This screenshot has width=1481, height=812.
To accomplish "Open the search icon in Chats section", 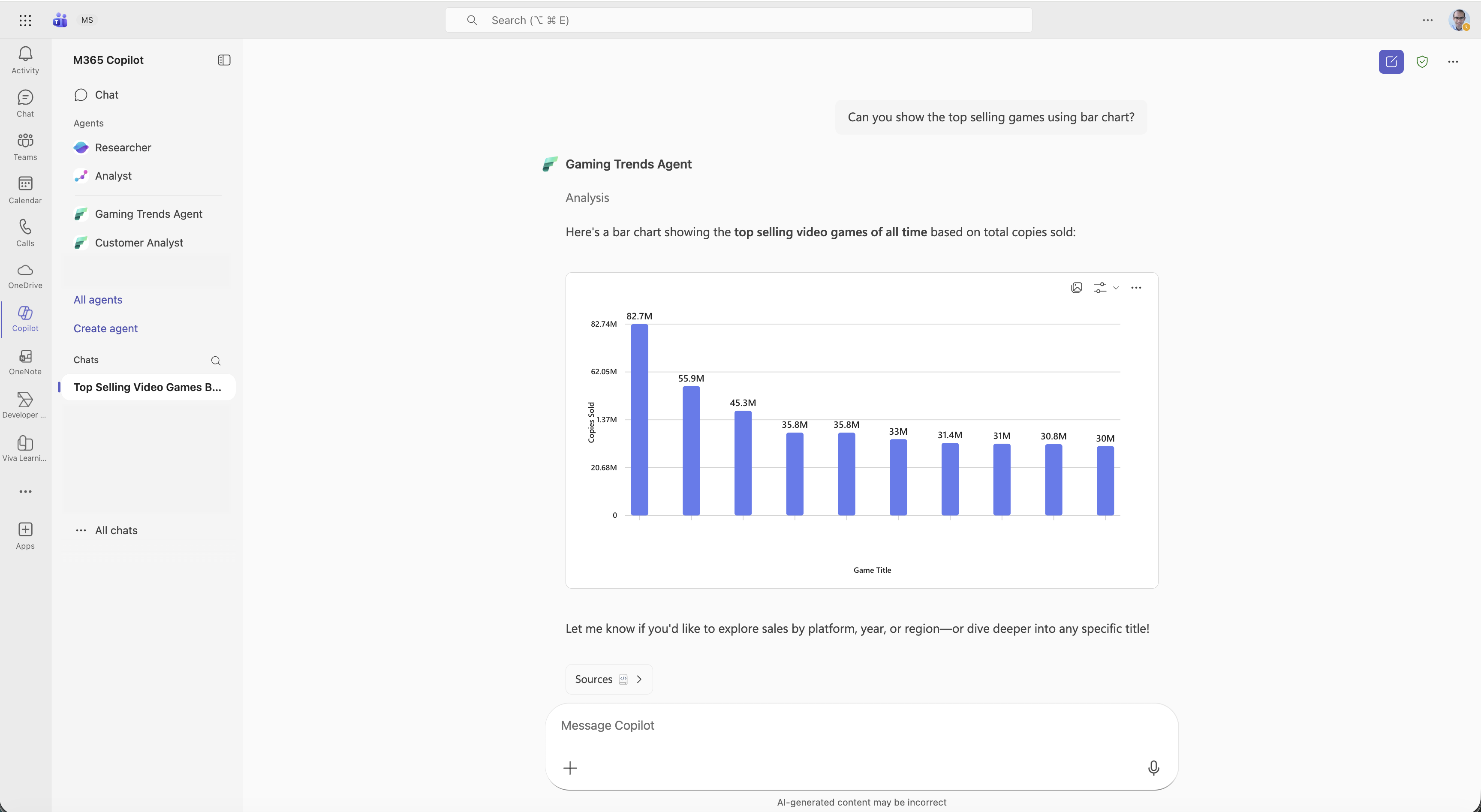I will point(216,360).
